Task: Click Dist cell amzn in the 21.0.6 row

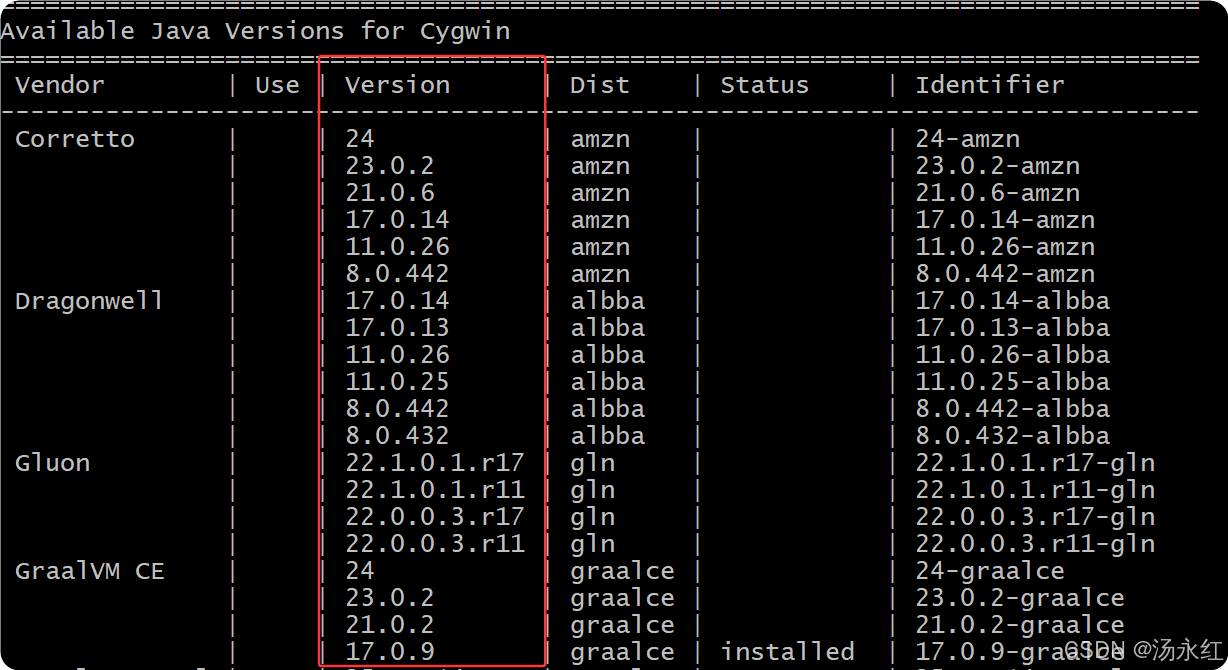Action: click(600, 193)
